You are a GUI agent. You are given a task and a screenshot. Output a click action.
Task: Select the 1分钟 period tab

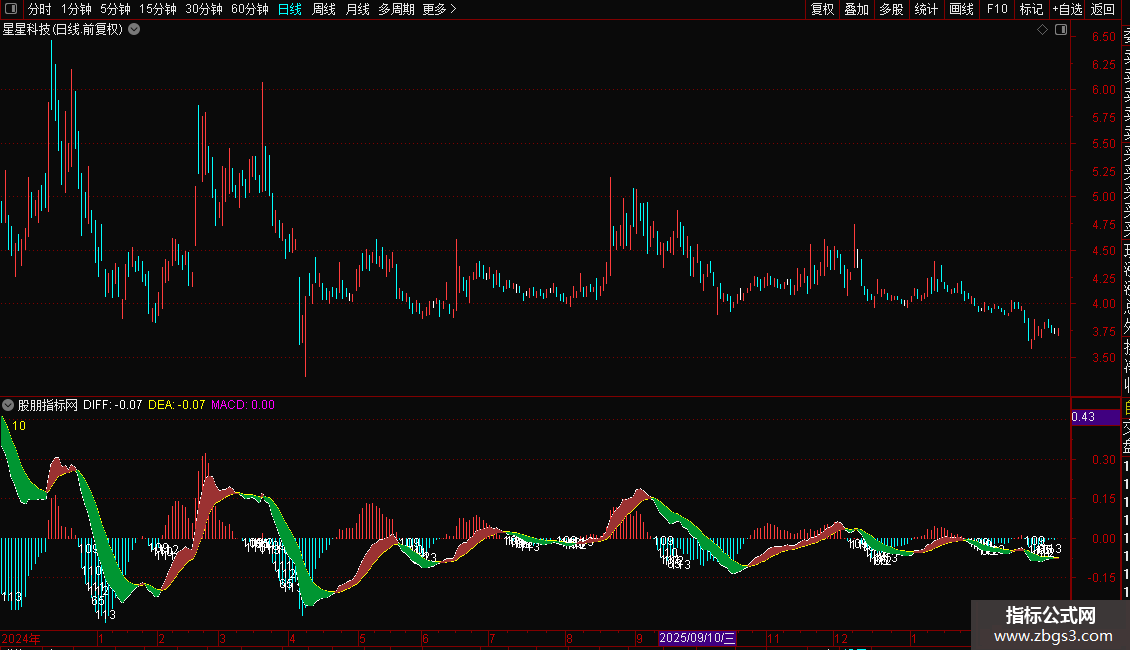(x=76, y=9)
